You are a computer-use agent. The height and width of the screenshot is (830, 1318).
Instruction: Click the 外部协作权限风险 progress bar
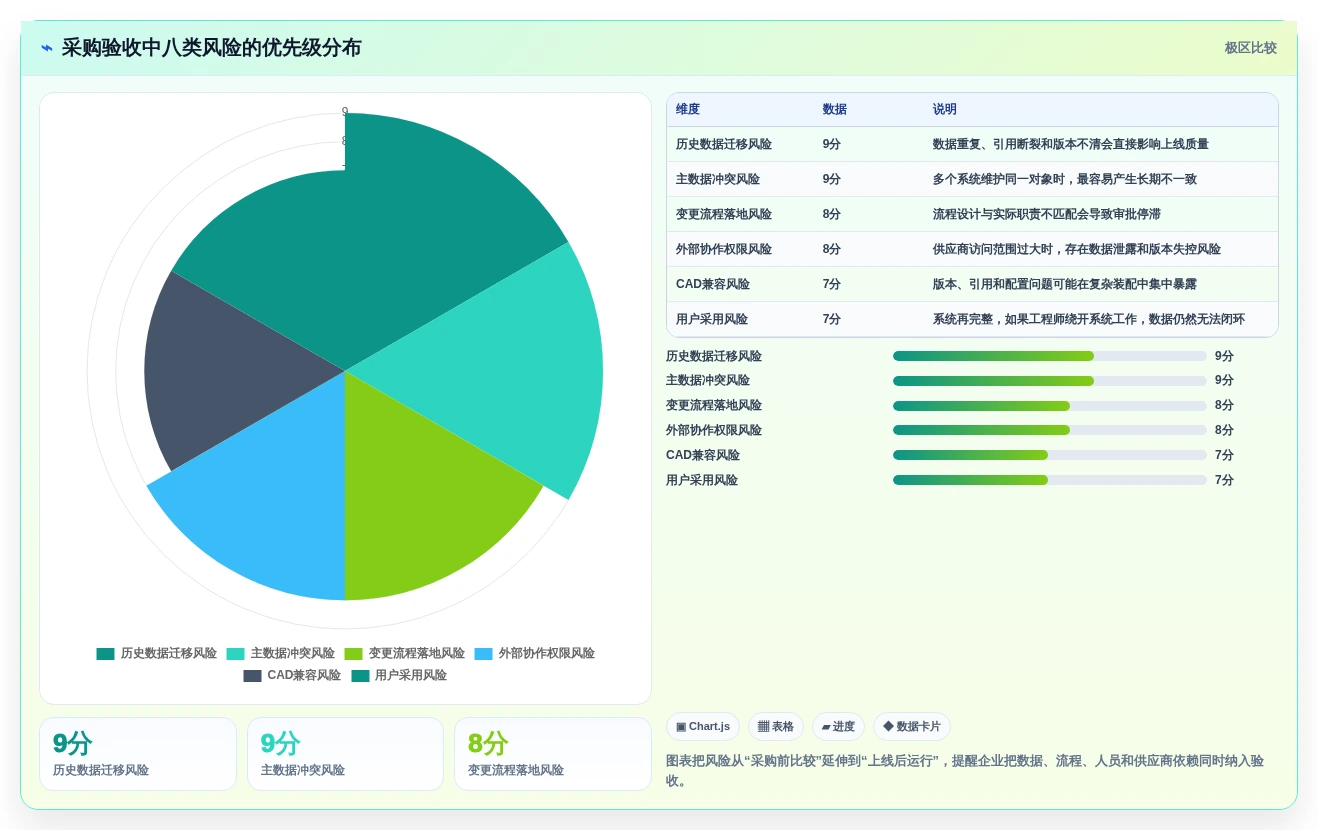[1049, 430]
